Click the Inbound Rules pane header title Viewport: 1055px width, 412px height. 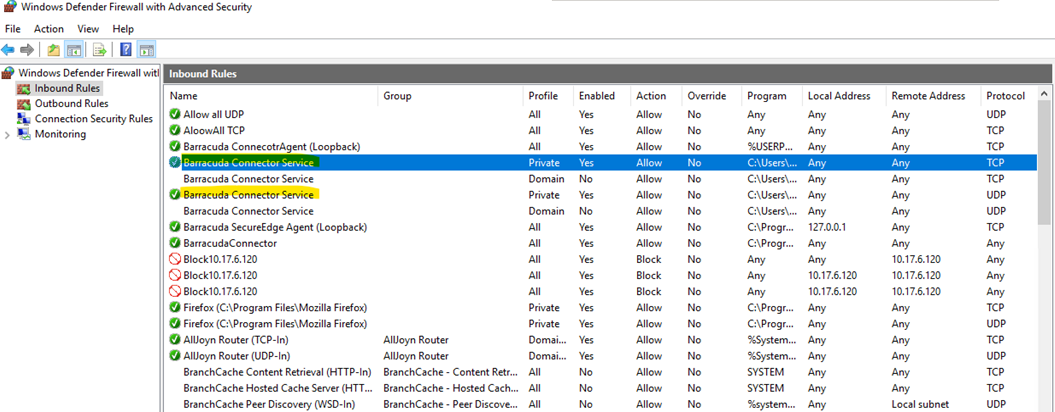coord(203,73)
